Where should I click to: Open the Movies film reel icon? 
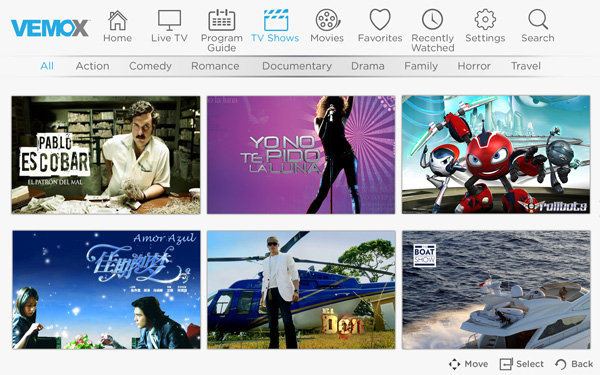327,20
